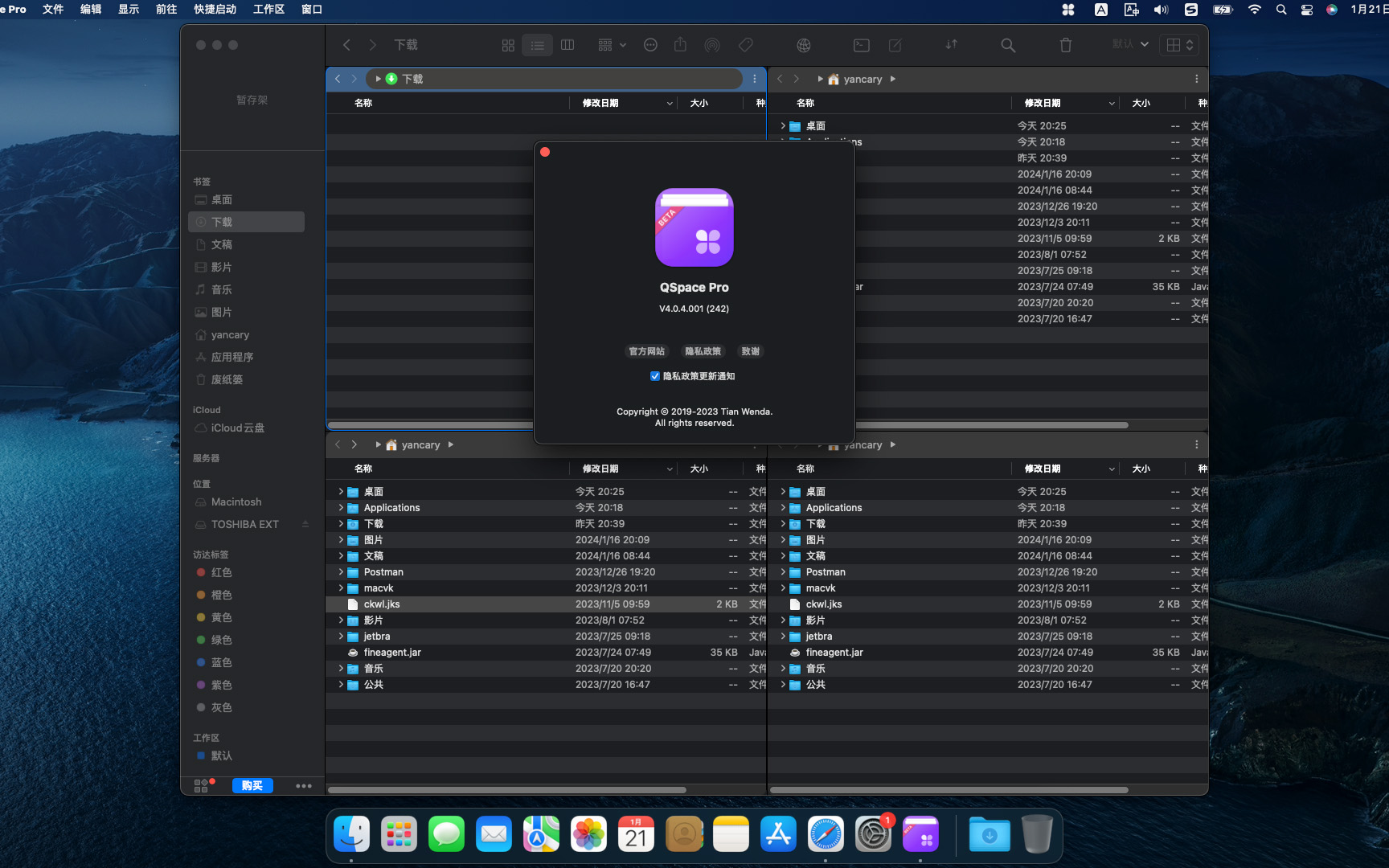1389x868 pixels.
Task: Click the 致谢 button in About dialog
Action: tap(751, 351)
